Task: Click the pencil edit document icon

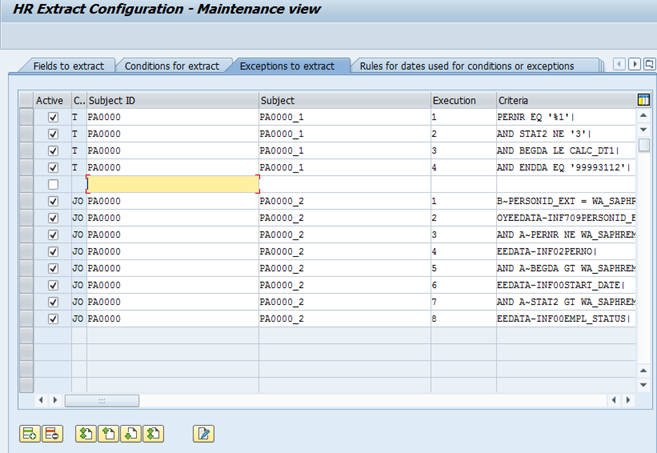Action: click(204, 434)
